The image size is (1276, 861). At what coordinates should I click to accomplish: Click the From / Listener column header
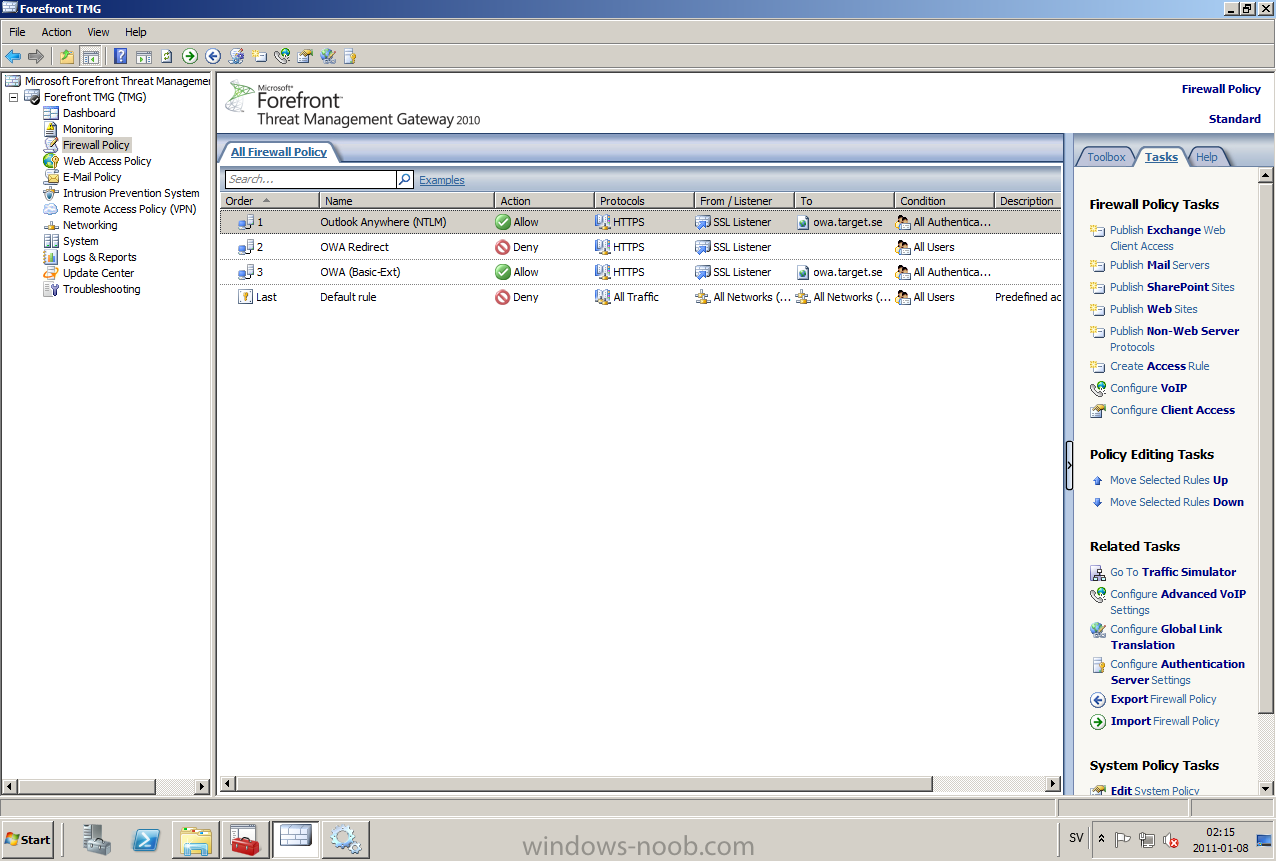[744, 201]
